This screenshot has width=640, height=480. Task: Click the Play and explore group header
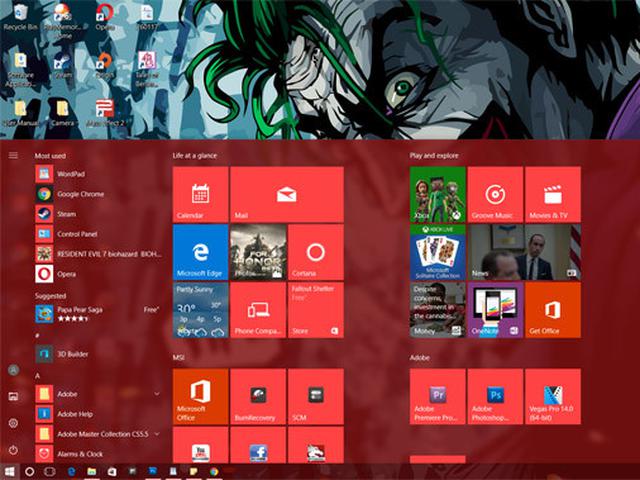coord(434,156)
